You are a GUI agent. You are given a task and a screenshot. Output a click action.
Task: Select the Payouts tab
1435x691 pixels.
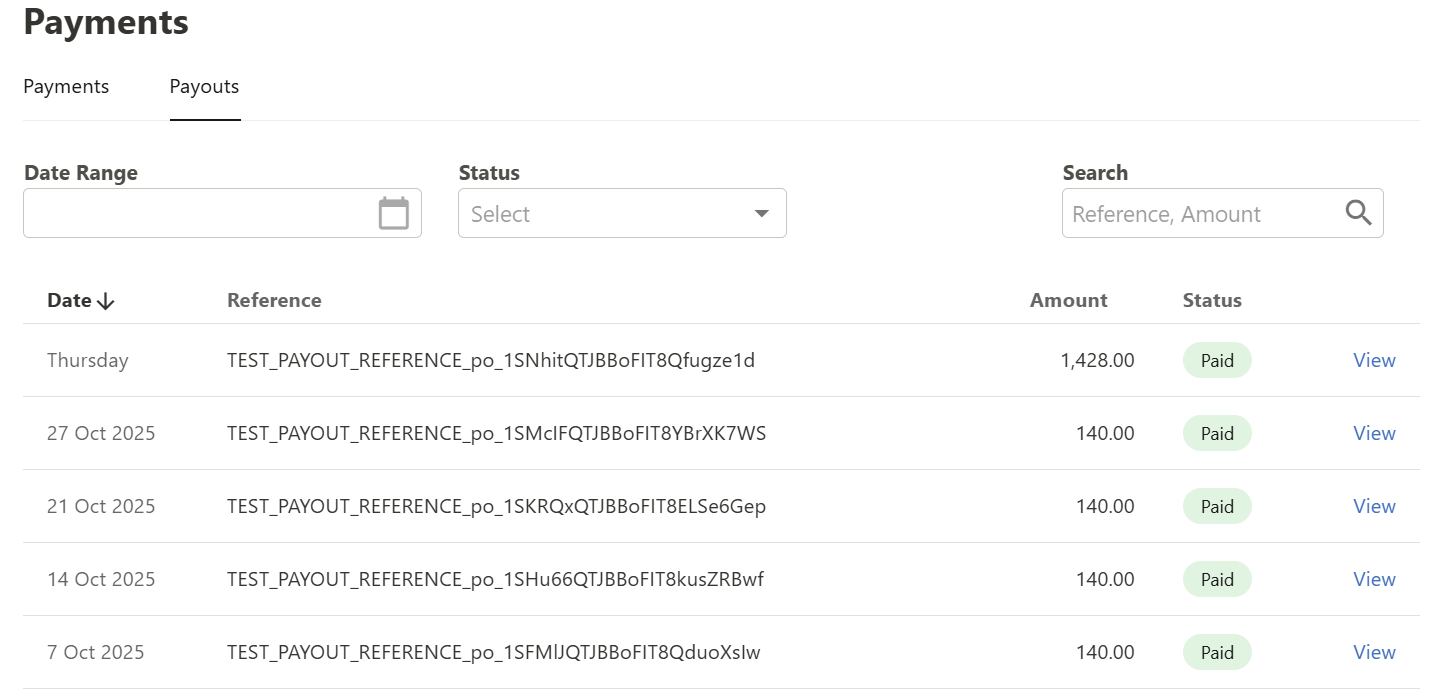pos(204,87)
